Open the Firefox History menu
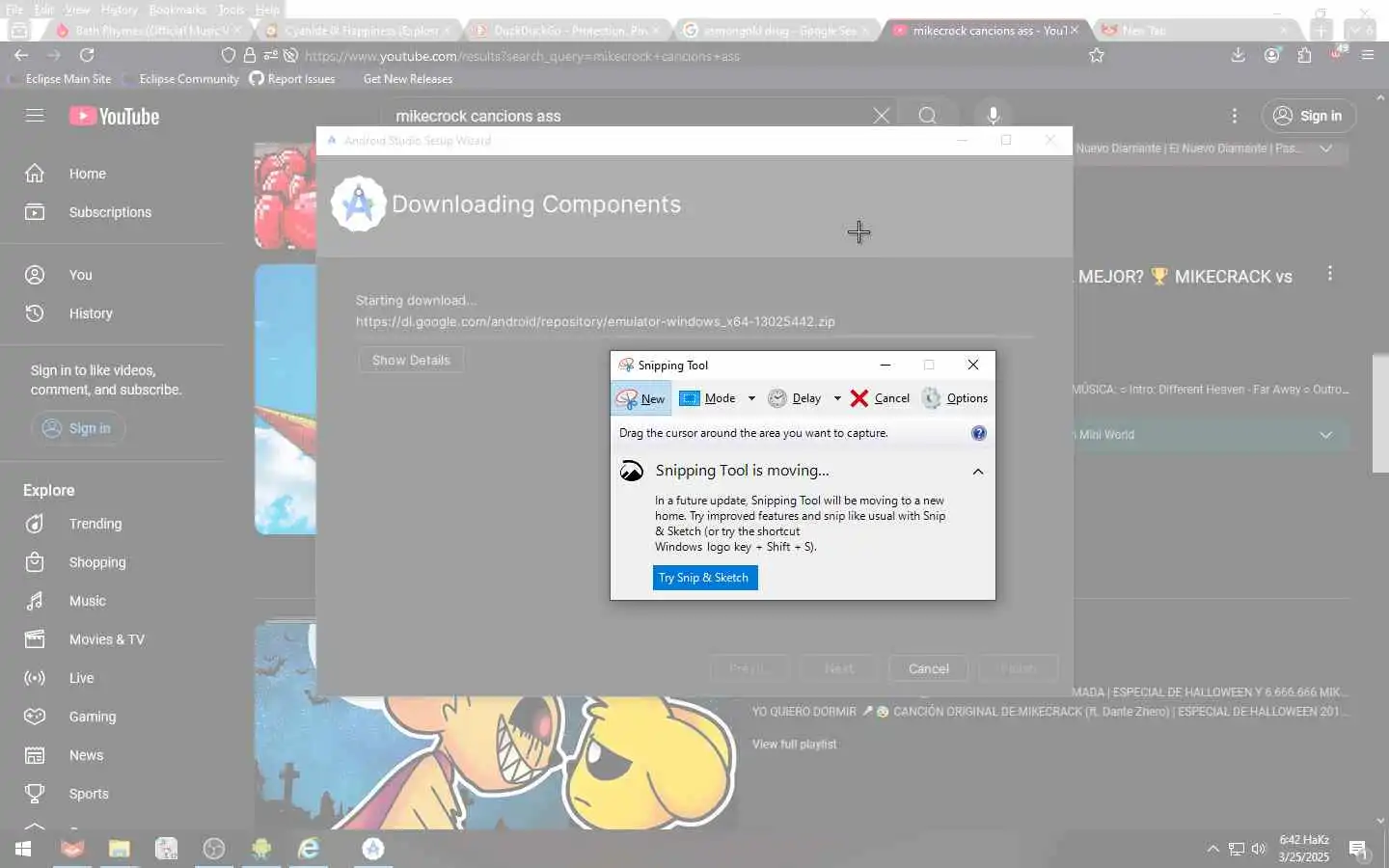1389x868 pixels. (120, 10)
